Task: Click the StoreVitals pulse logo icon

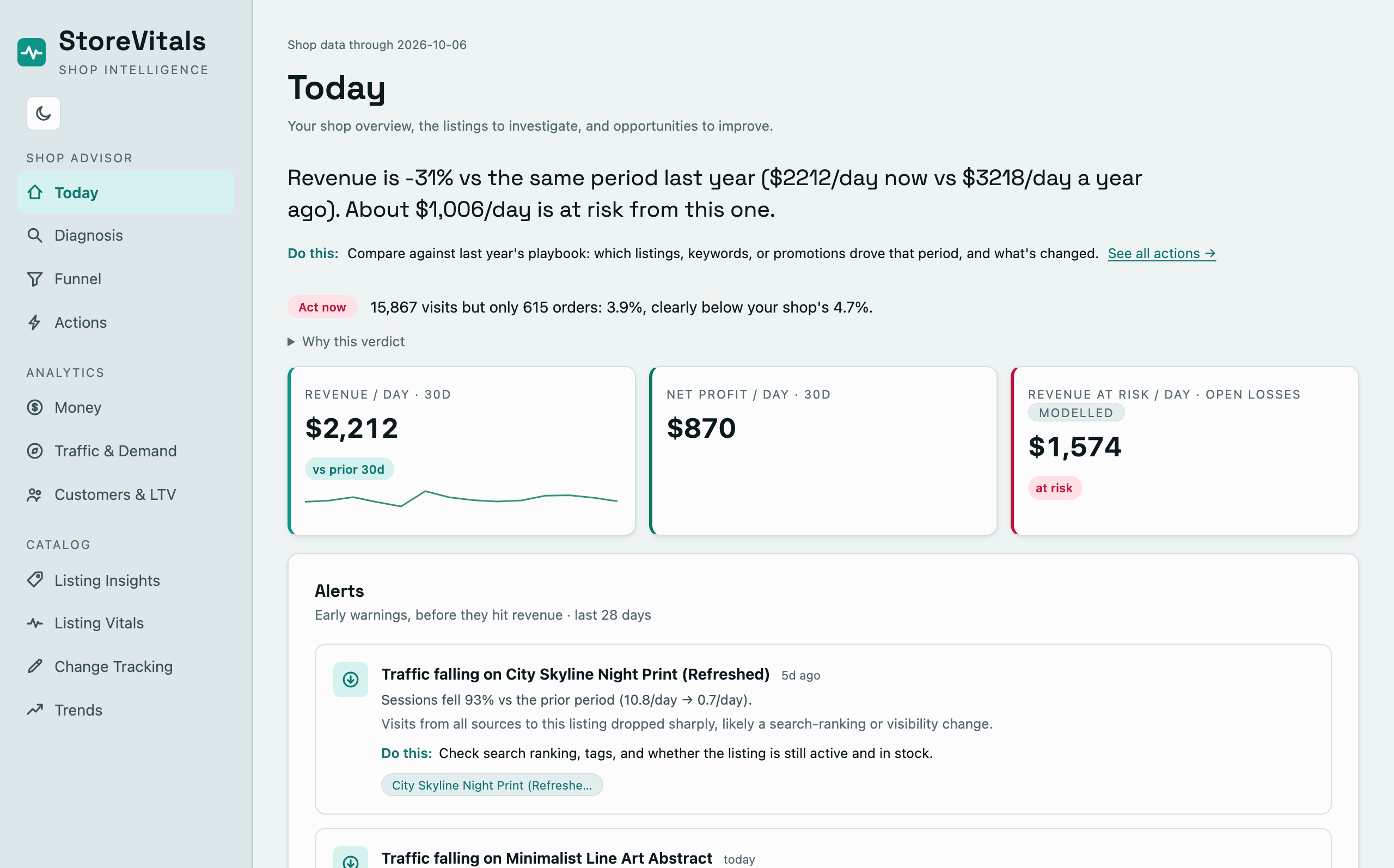Action: pyautogui.click(x=32, y=53)
